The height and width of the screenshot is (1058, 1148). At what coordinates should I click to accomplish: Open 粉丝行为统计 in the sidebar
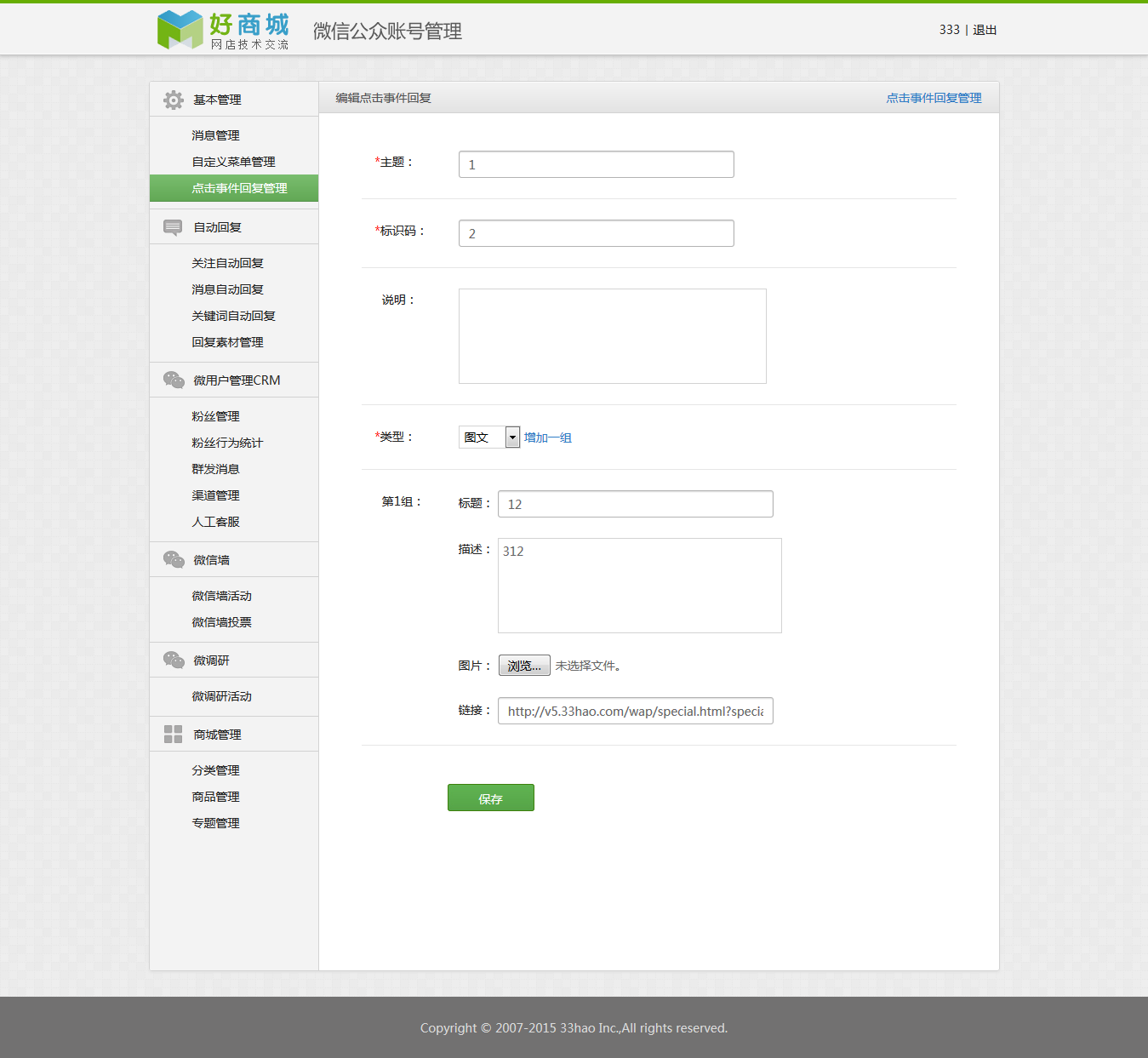(227, 443)
